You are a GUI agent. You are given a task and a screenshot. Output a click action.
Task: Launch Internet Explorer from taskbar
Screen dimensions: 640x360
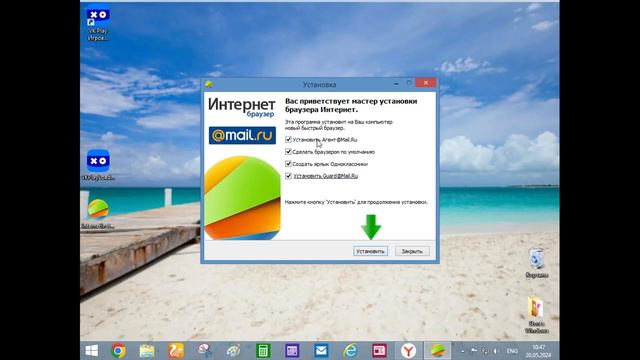(x=350, y=351)
